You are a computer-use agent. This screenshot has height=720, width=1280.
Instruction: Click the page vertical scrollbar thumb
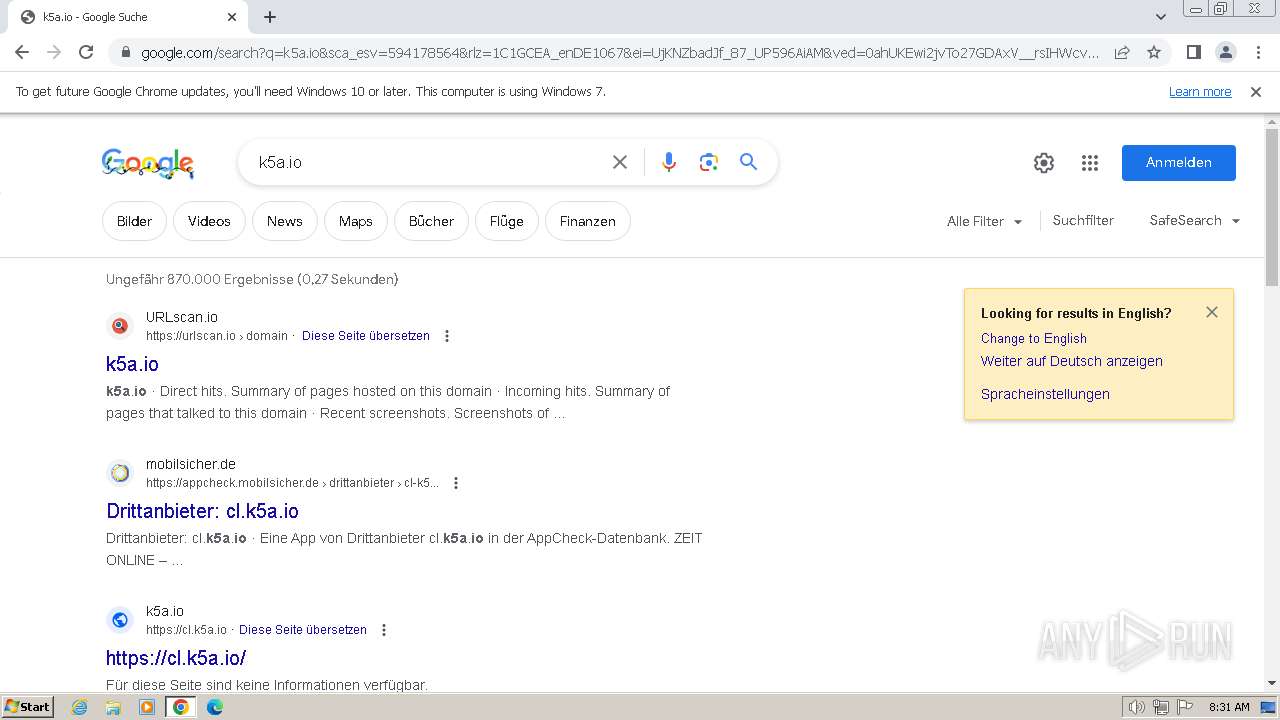pyautogui.click(x=1272, y=207)
